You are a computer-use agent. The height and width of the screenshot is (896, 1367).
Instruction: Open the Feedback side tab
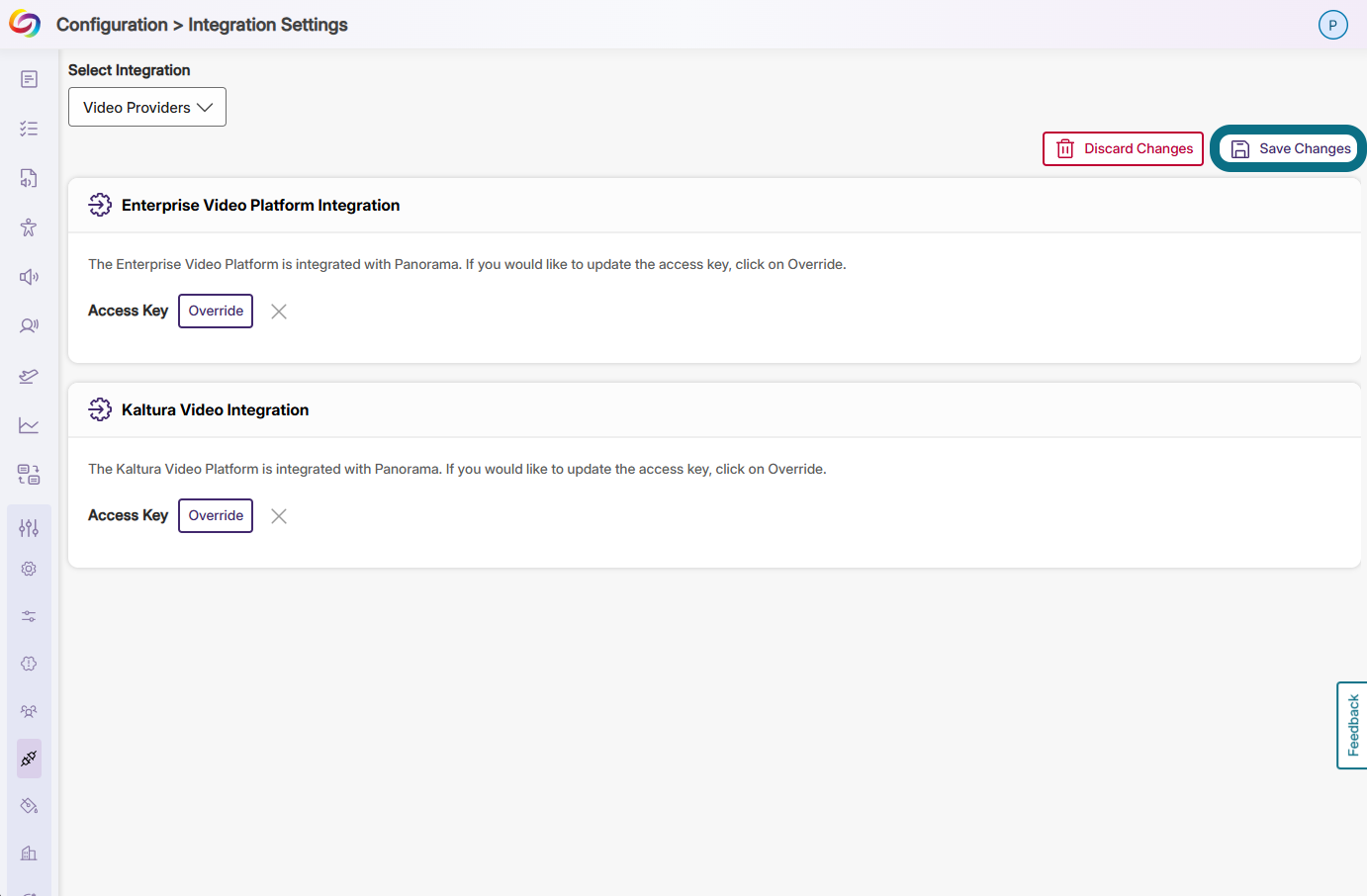[x=1352, y=725]
